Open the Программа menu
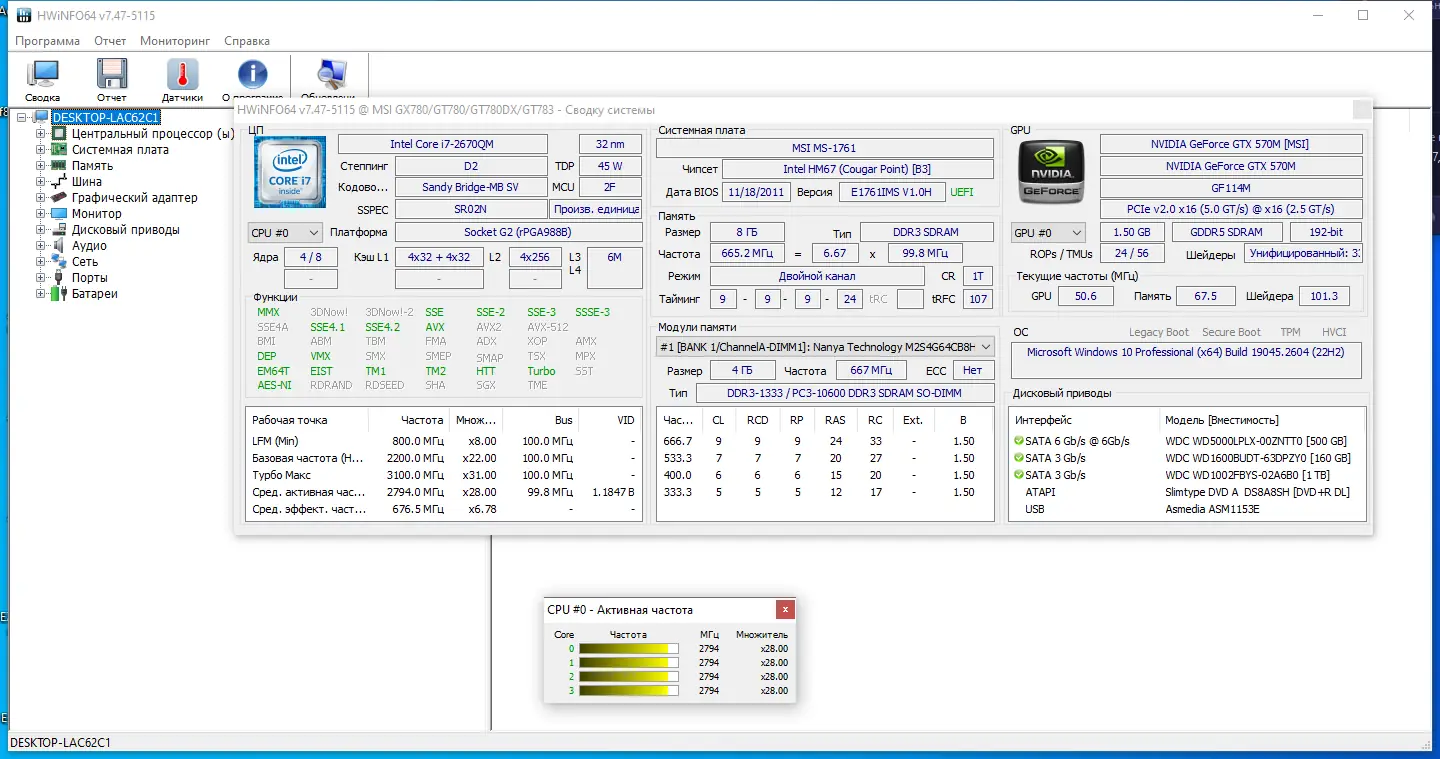 point(46,41)
